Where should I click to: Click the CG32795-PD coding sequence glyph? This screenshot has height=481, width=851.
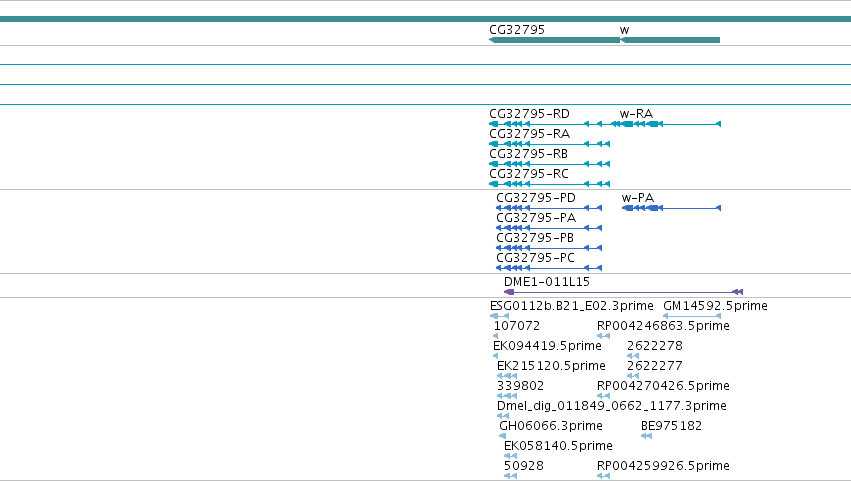549,208
